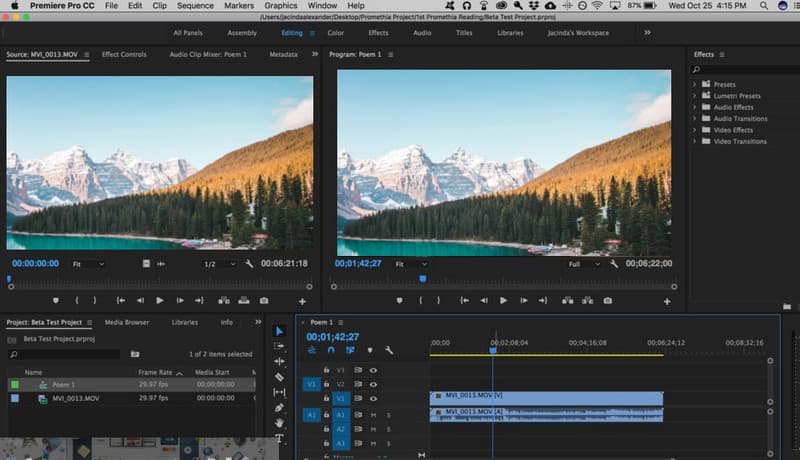This screenshot has width=800, height=460.
Task: Select the Ripple Edit tool
Action: 279,362
